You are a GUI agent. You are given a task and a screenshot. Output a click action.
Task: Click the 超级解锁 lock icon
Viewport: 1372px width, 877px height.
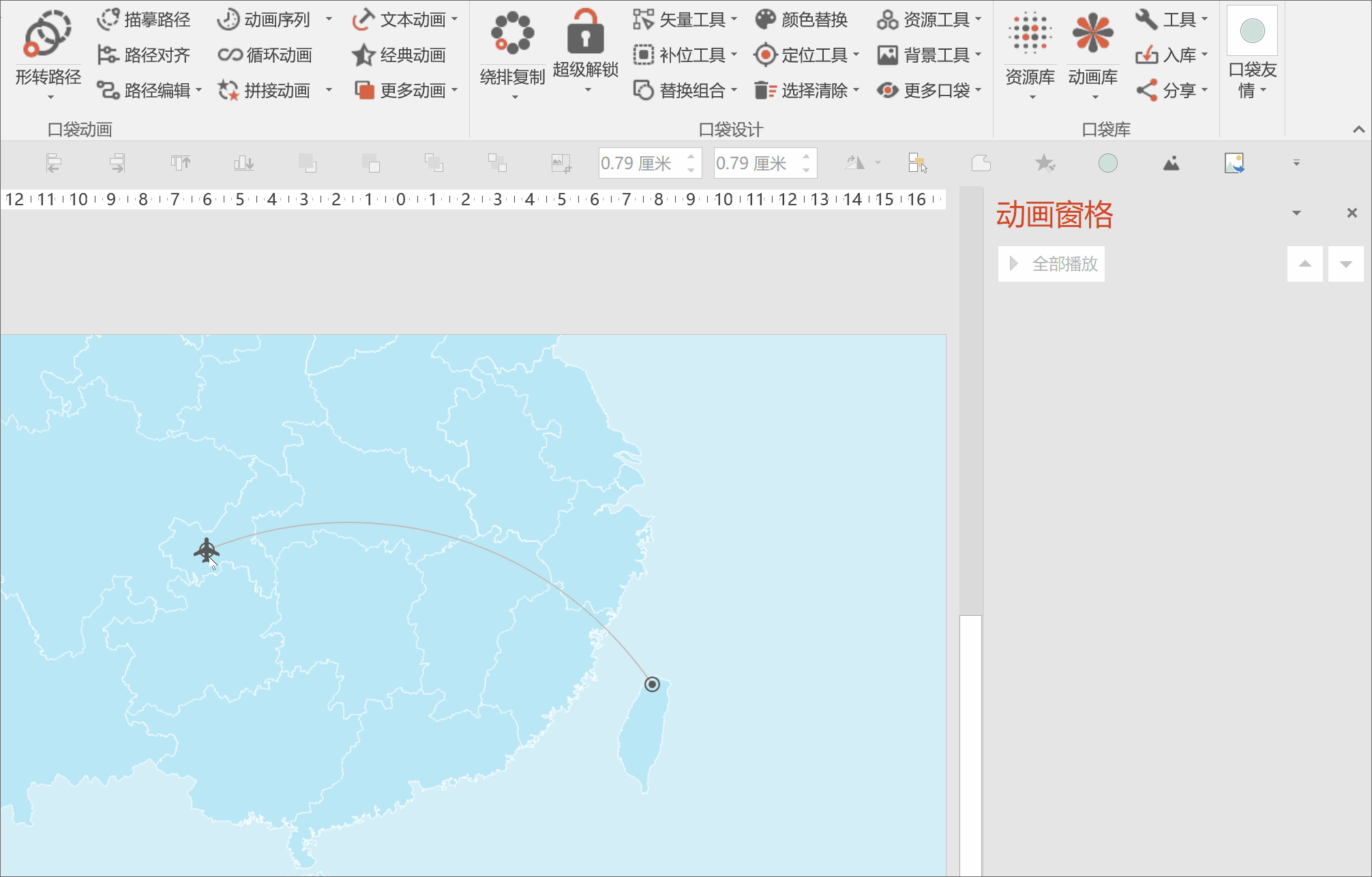pos(585,31)
